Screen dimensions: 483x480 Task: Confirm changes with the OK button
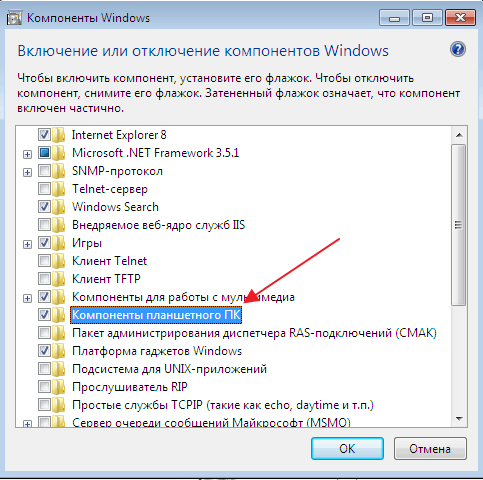coord(347,449)
